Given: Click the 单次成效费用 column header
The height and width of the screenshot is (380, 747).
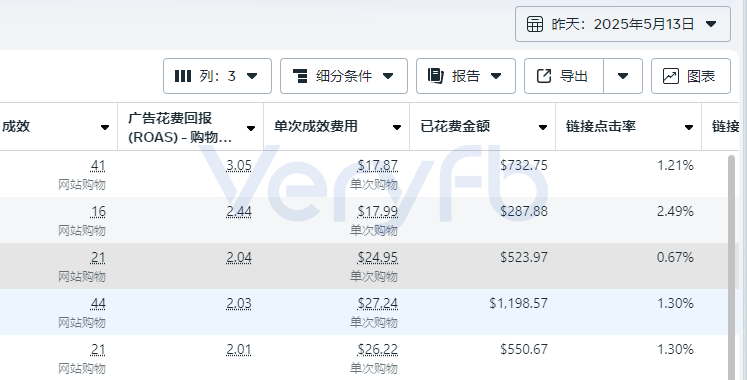Looking at the screenshot, I should click(336, 127).
